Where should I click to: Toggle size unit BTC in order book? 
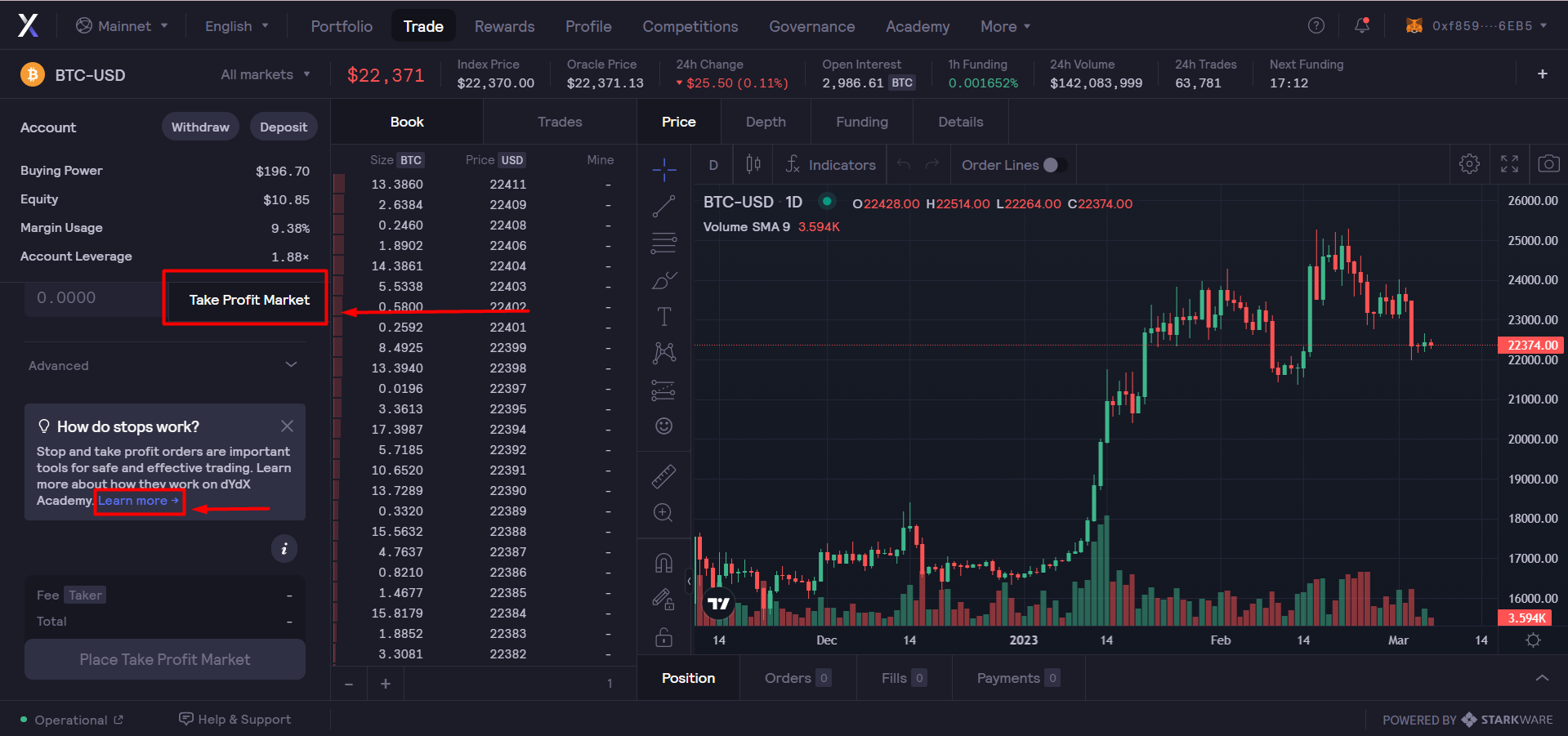411,160
